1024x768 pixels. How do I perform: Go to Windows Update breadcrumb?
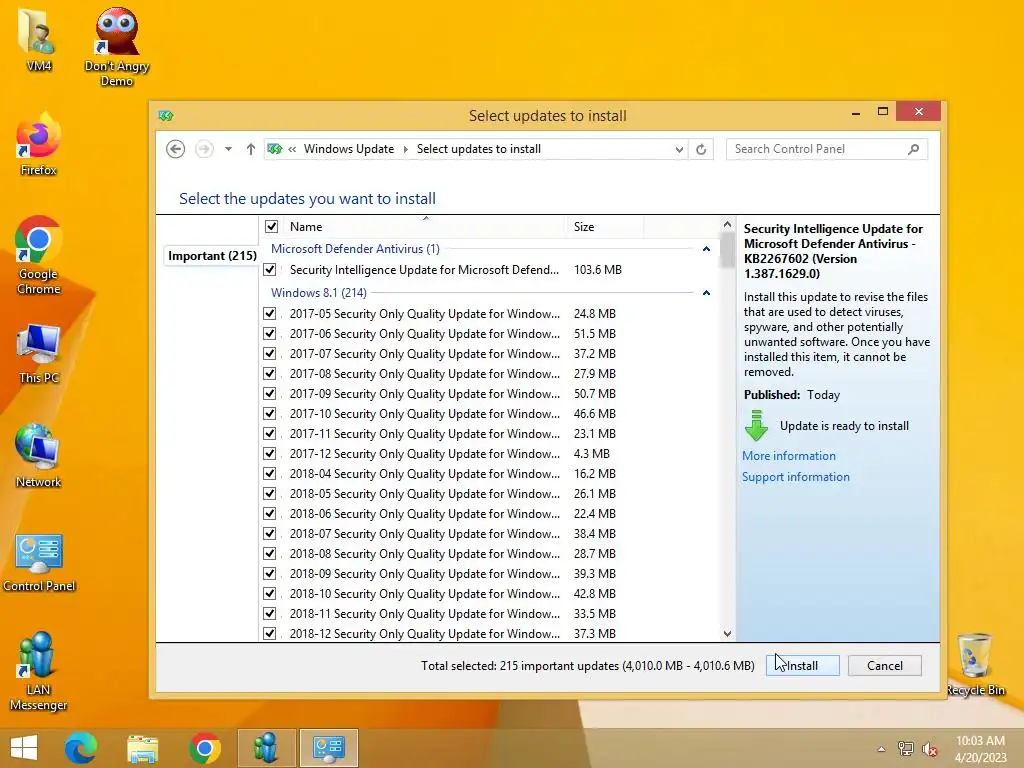click(349, 149)
